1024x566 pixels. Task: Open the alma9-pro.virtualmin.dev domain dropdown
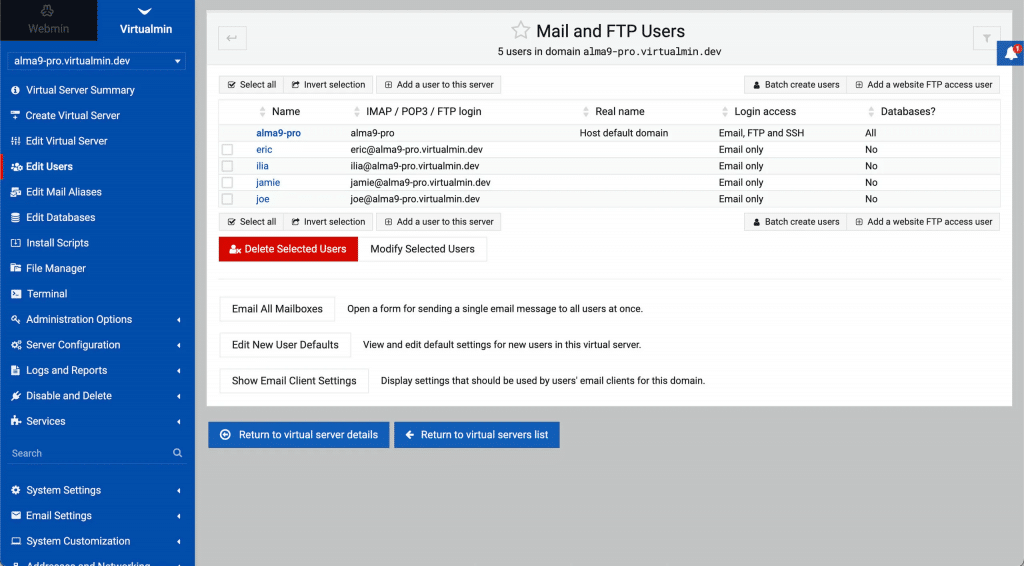coord(96,61)
